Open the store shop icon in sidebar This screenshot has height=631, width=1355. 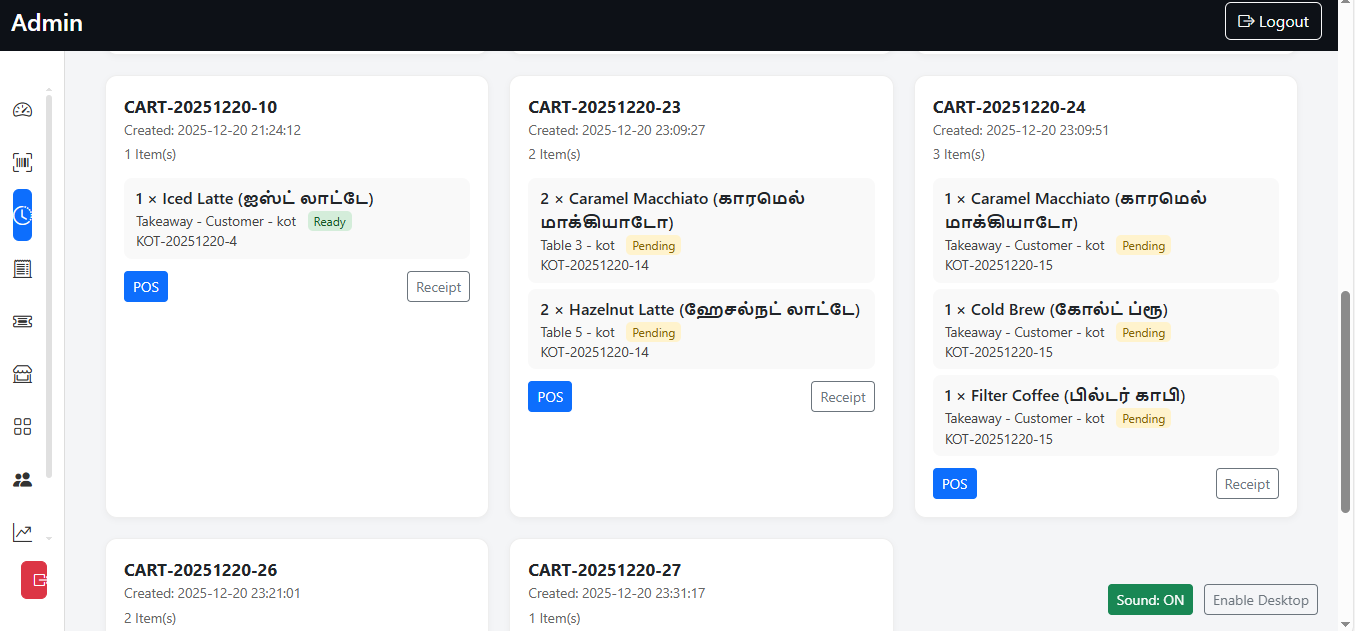(22, 374)
